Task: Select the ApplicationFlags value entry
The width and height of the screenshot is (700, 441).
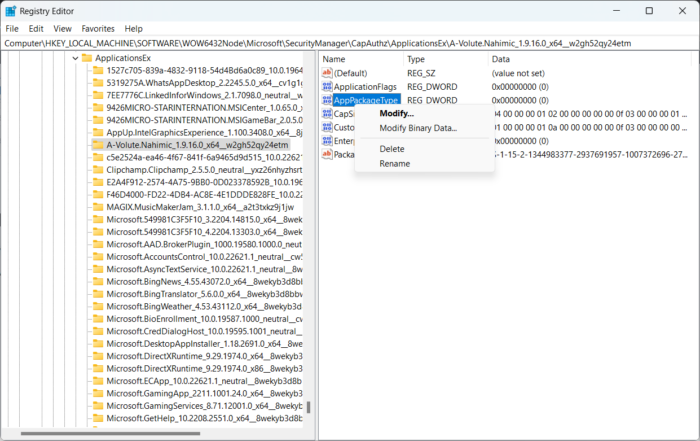Action: click(x=365, y=87)
